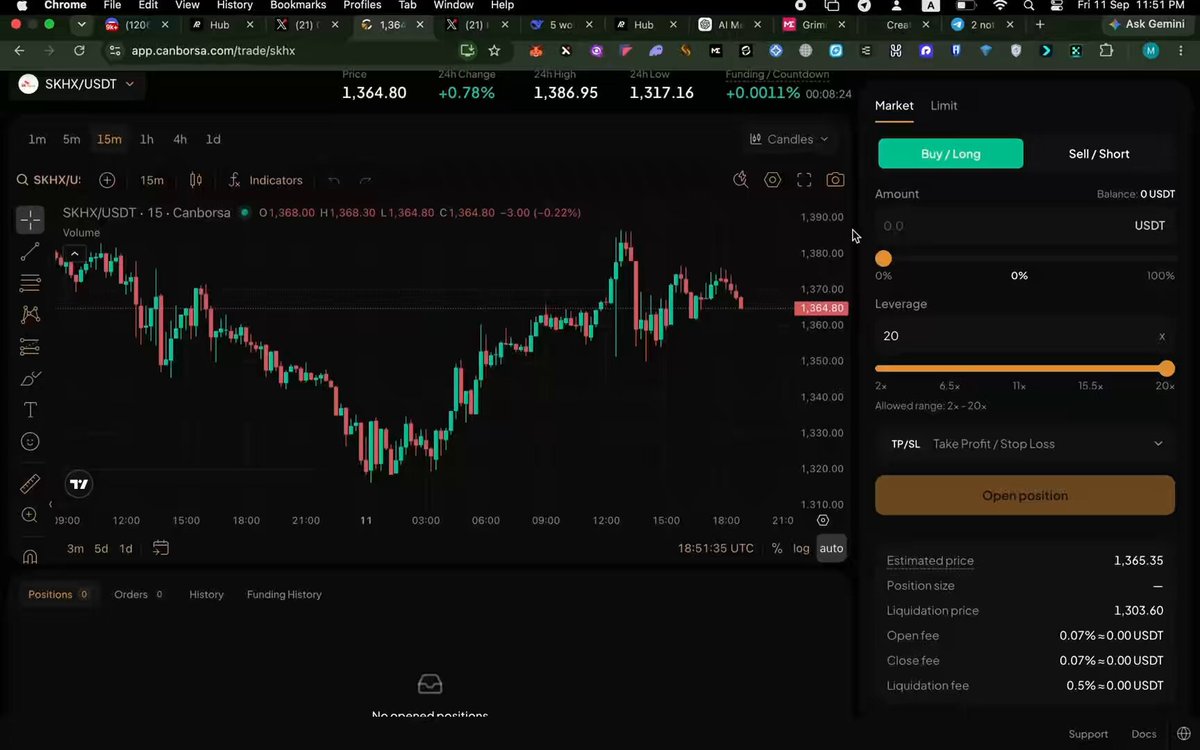Click the leverage slider handle at 20x

pyautogui.click(x=1166, y=368)
